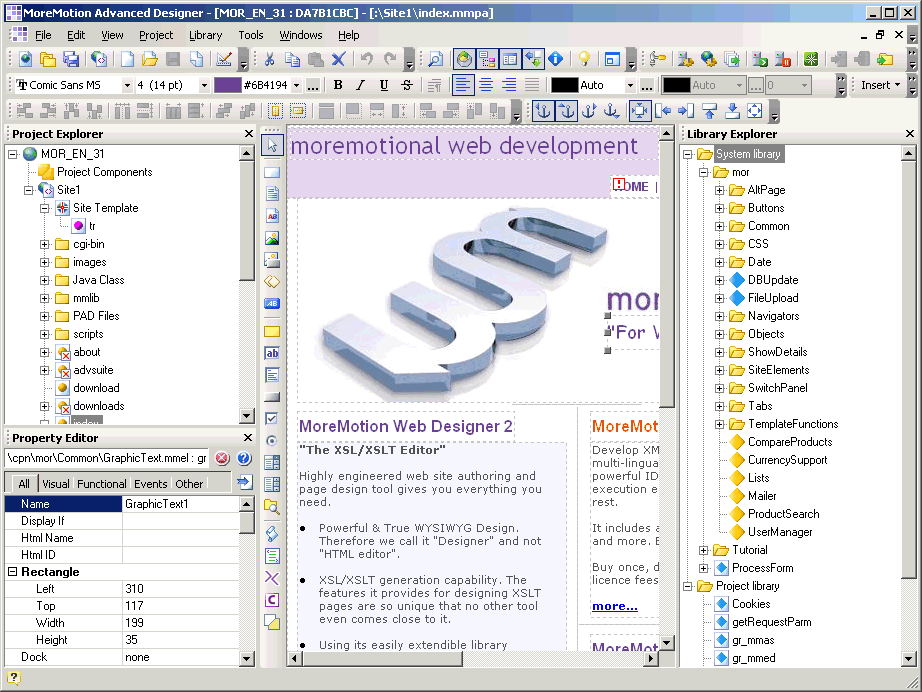
Task: Click the canvas horizontal scrollbar thumb
Action: coord(382,658)
